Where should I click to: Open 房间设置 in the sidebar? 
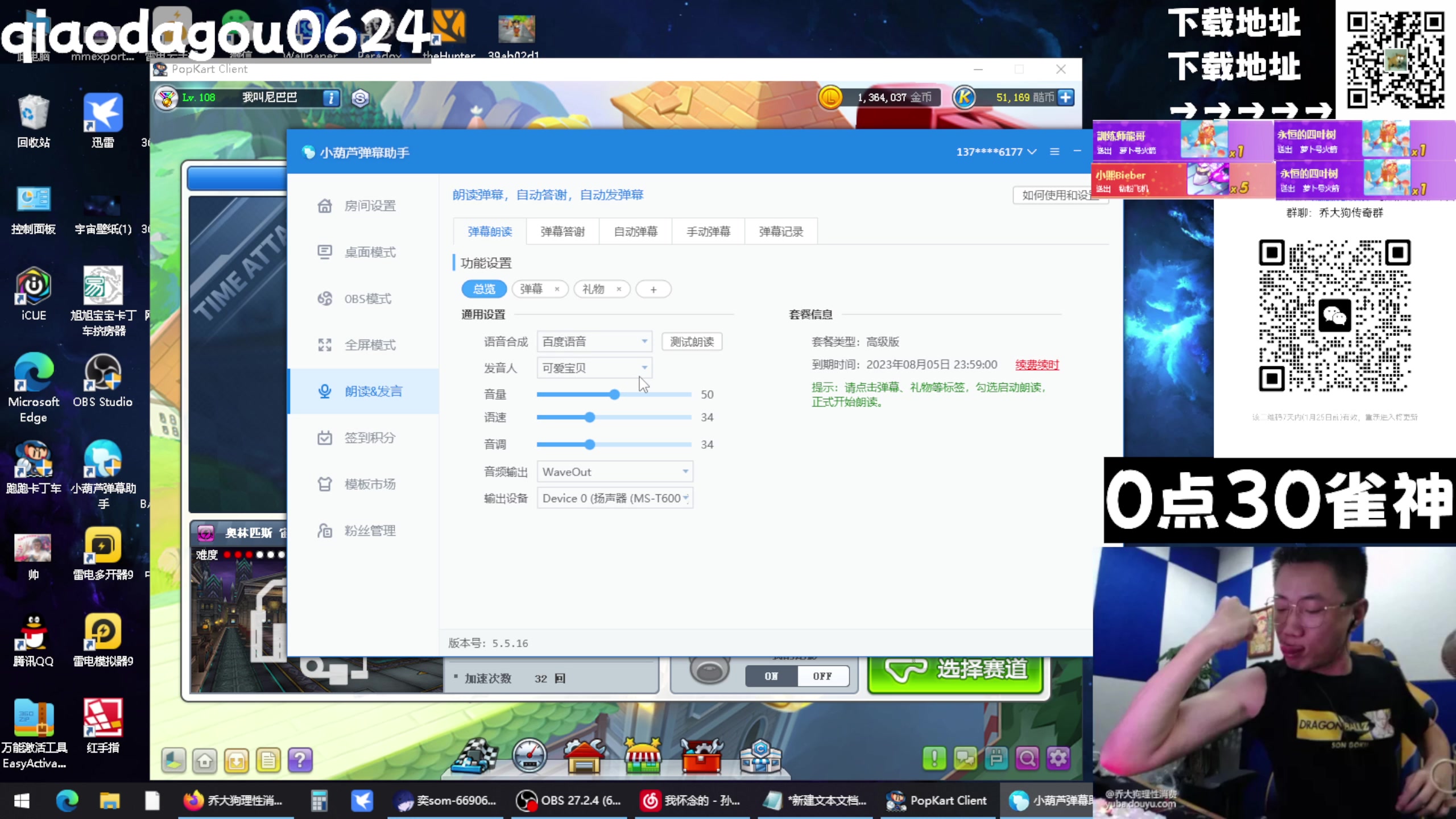[x=364, y=206]
